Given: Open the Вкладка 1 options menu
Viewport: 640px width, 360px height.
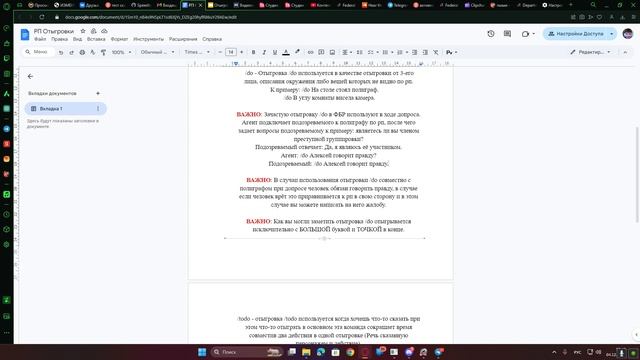Looking at the screenshot, I should 98,109.
